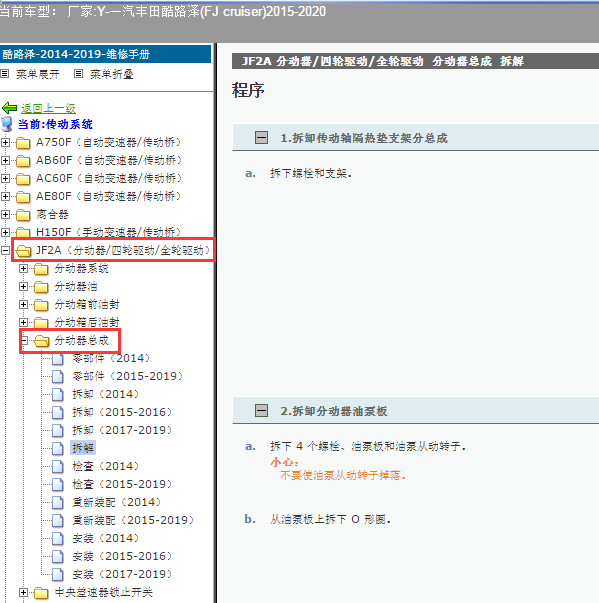Expand the AE80F folder node
This screenshot has width=599, height=603.
click(5, 197)
